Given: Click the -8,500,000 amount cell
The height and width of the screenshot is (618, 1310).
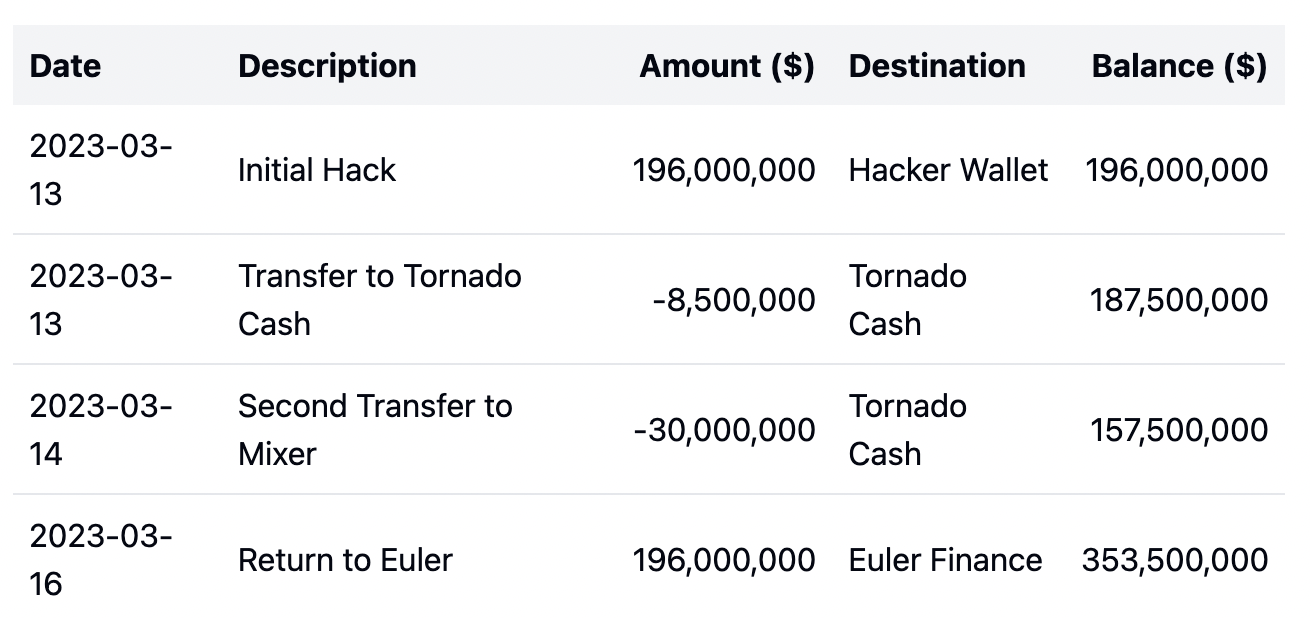Looking at the screenshot, I should (733, 300).
